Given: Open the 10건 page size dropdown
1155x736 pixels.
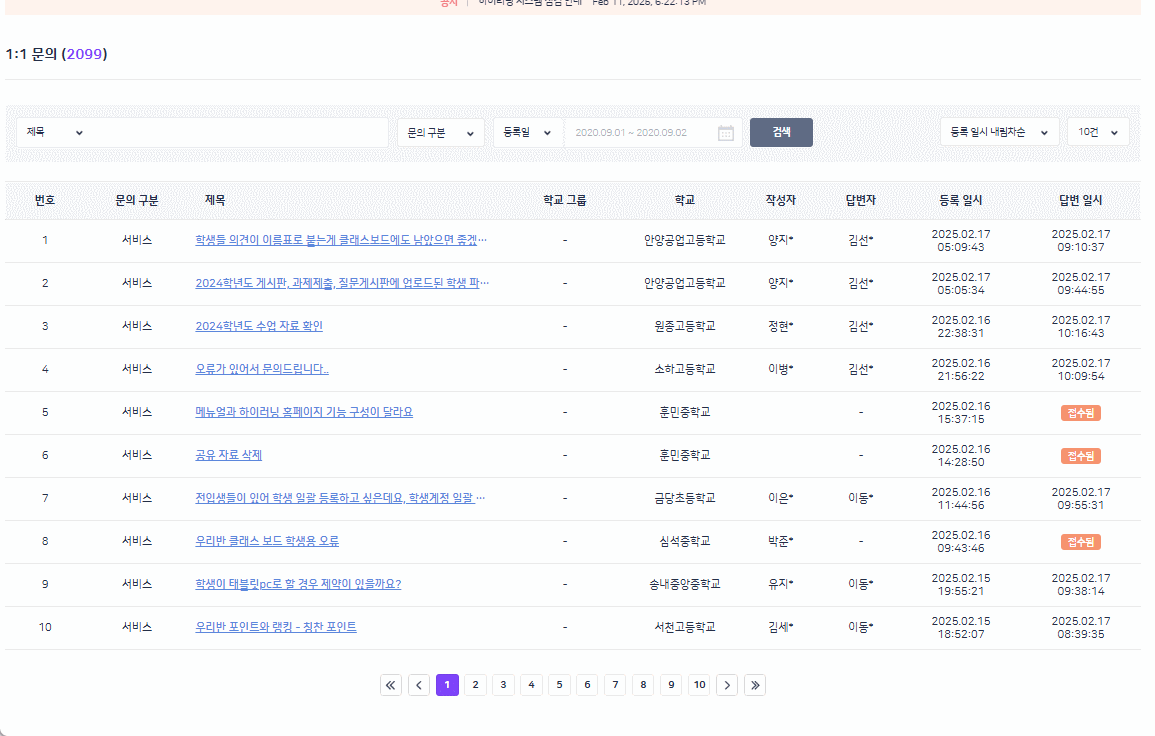Looking at the screenshot, I should pyautogui.click(x=1098, y=132).
